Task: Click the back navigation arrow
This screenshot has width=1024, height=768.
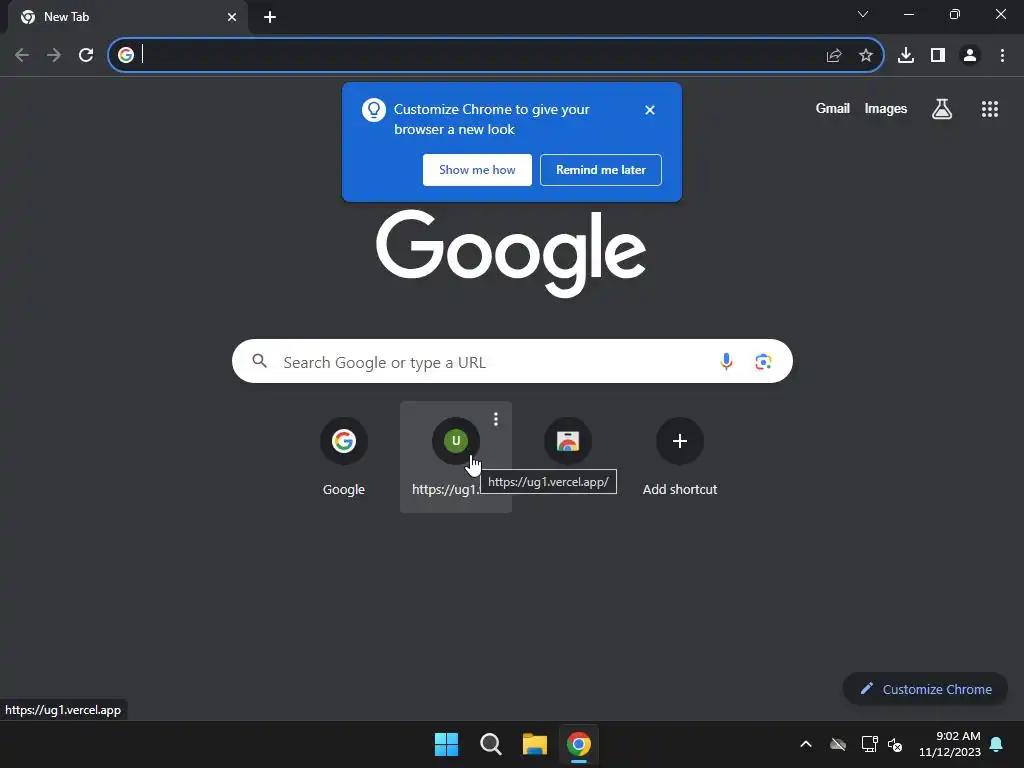Action: (x=22, y=55)
